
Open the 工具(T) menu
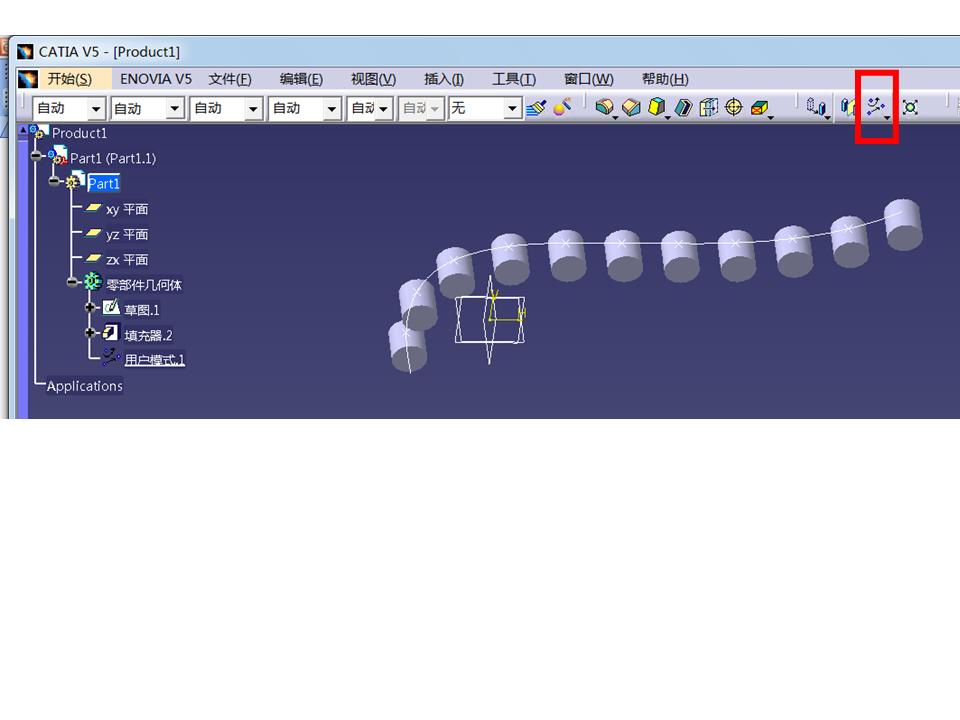click(514, 79)
